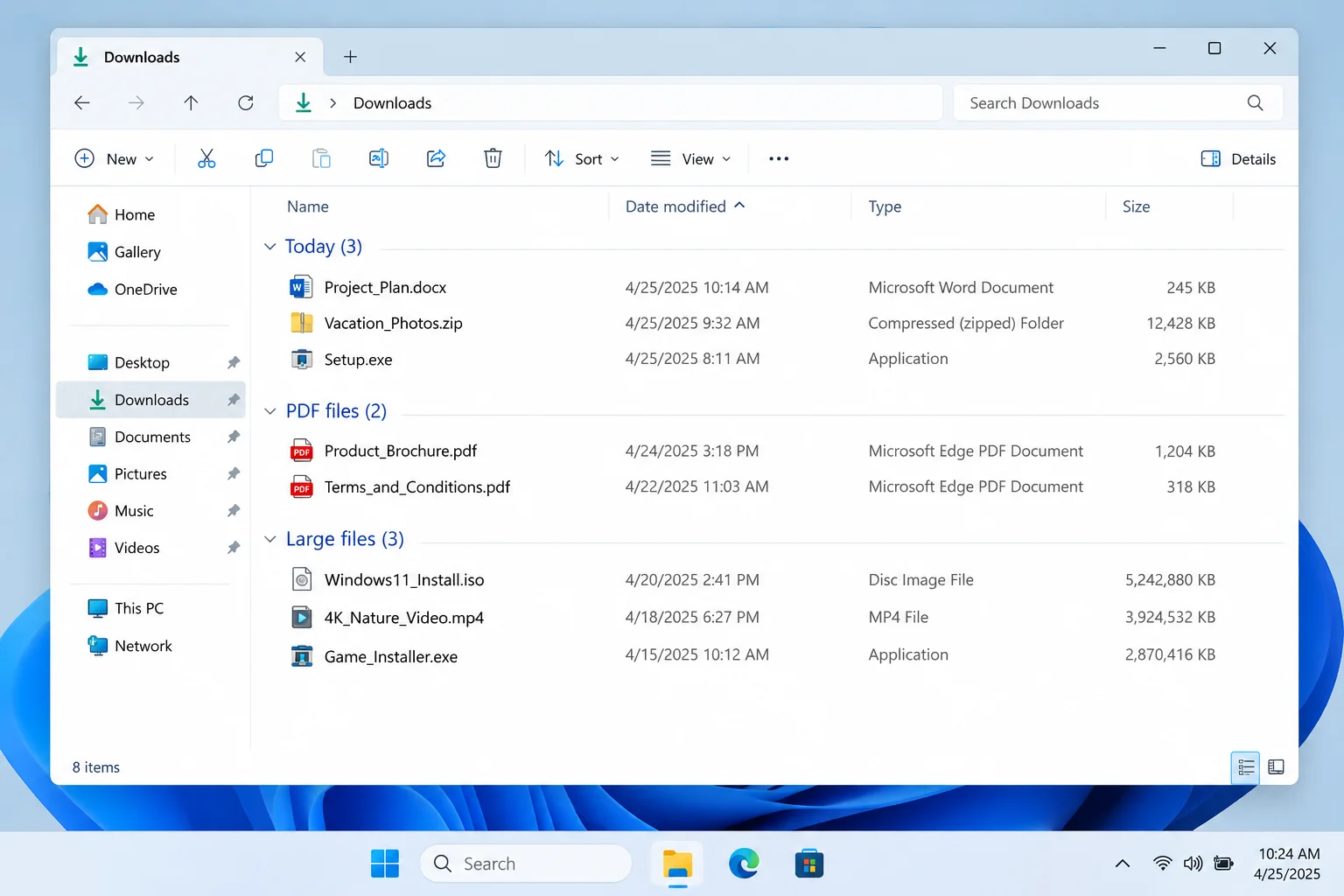
Task: Click the Delete trash can icon
Action: point(493,158)
